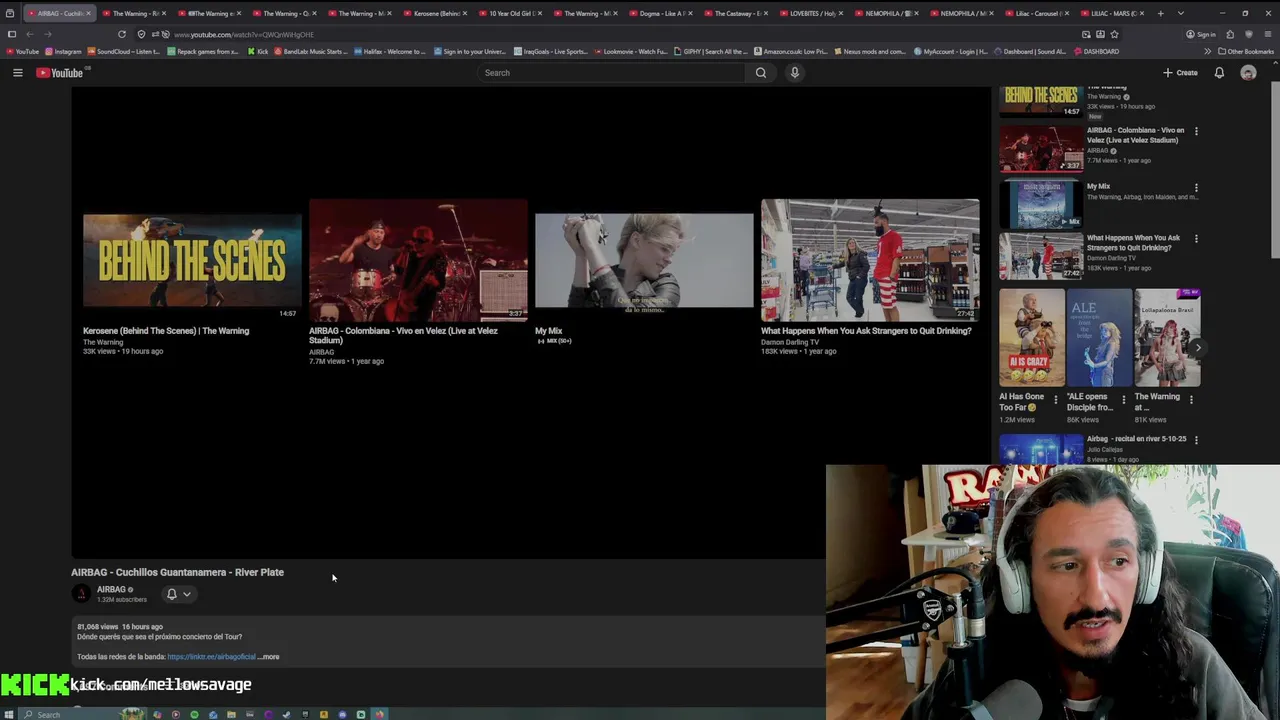Open the browser Sign in button

click(1201, 34)
